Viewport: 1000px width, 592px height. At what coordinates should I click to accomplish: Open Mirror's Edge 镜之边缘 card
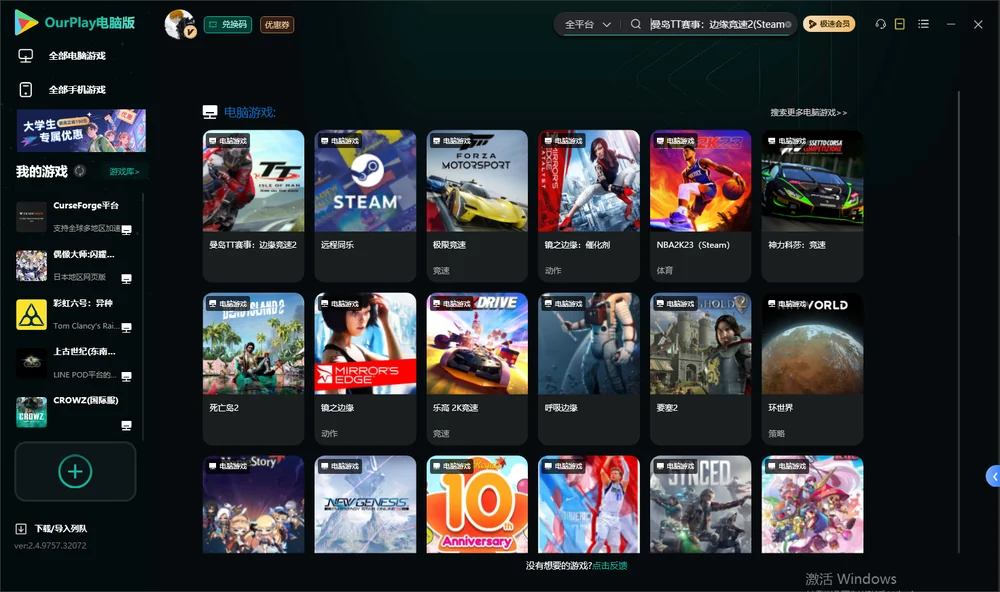365,369
